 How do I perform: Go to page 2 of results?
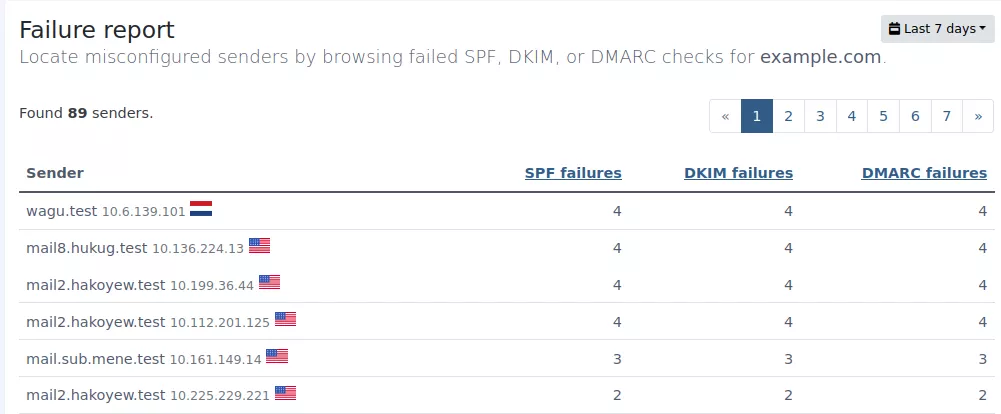[x=788, y=116]
